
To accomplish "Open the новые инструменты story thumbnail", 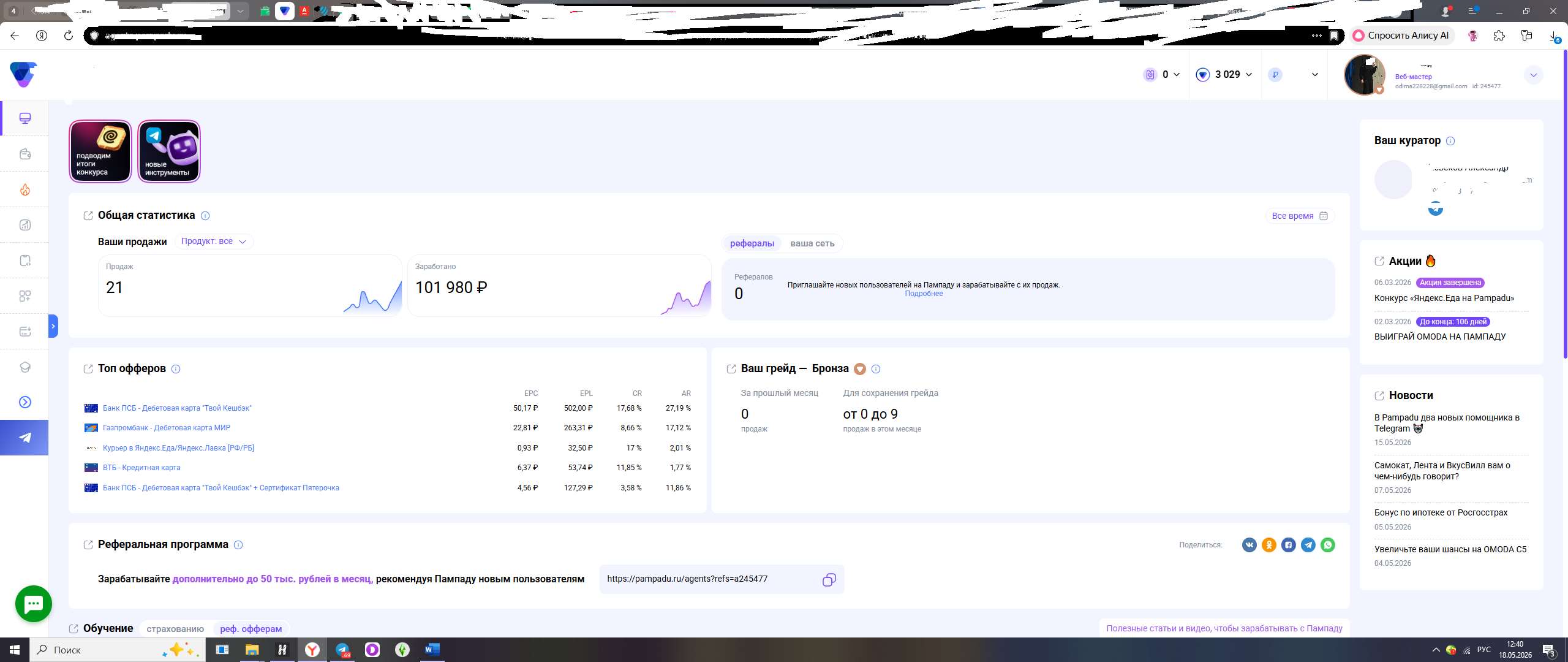I will (169, 151).
